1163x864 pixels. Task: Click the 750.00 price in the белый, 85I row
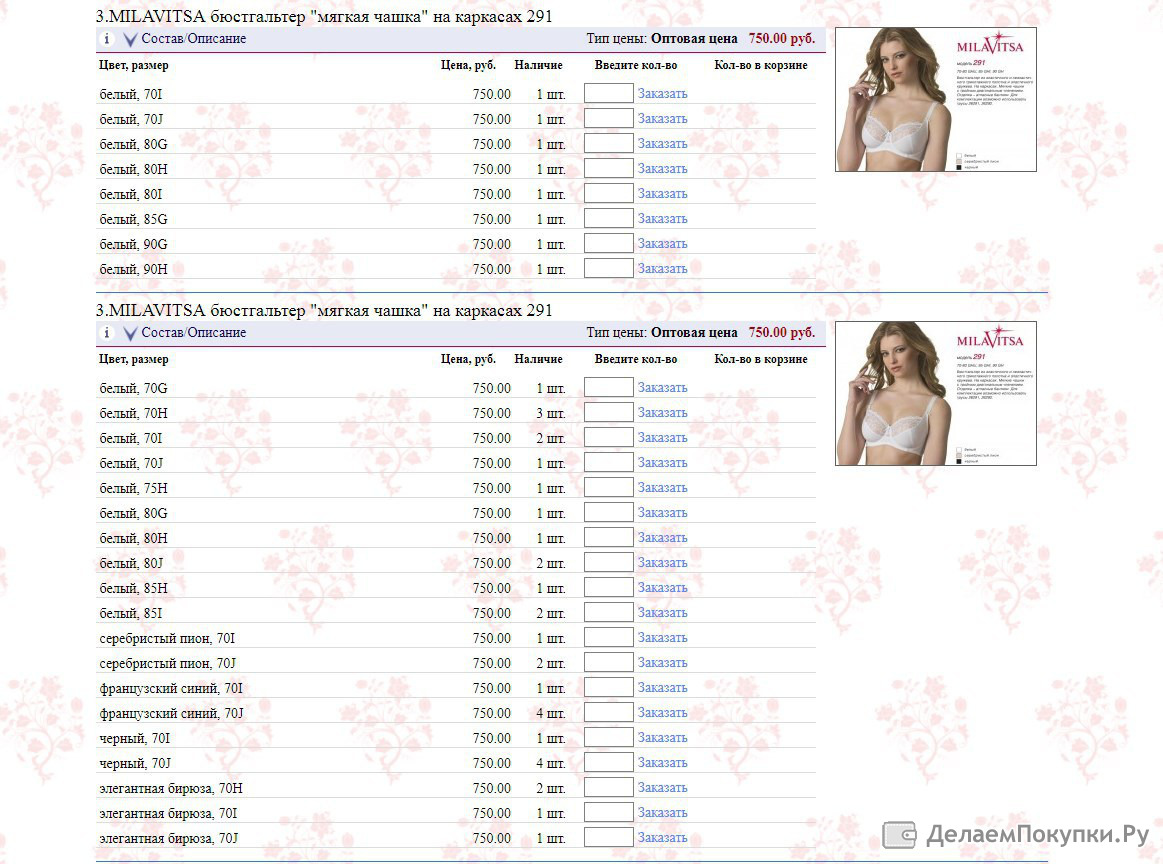point(492,613)
